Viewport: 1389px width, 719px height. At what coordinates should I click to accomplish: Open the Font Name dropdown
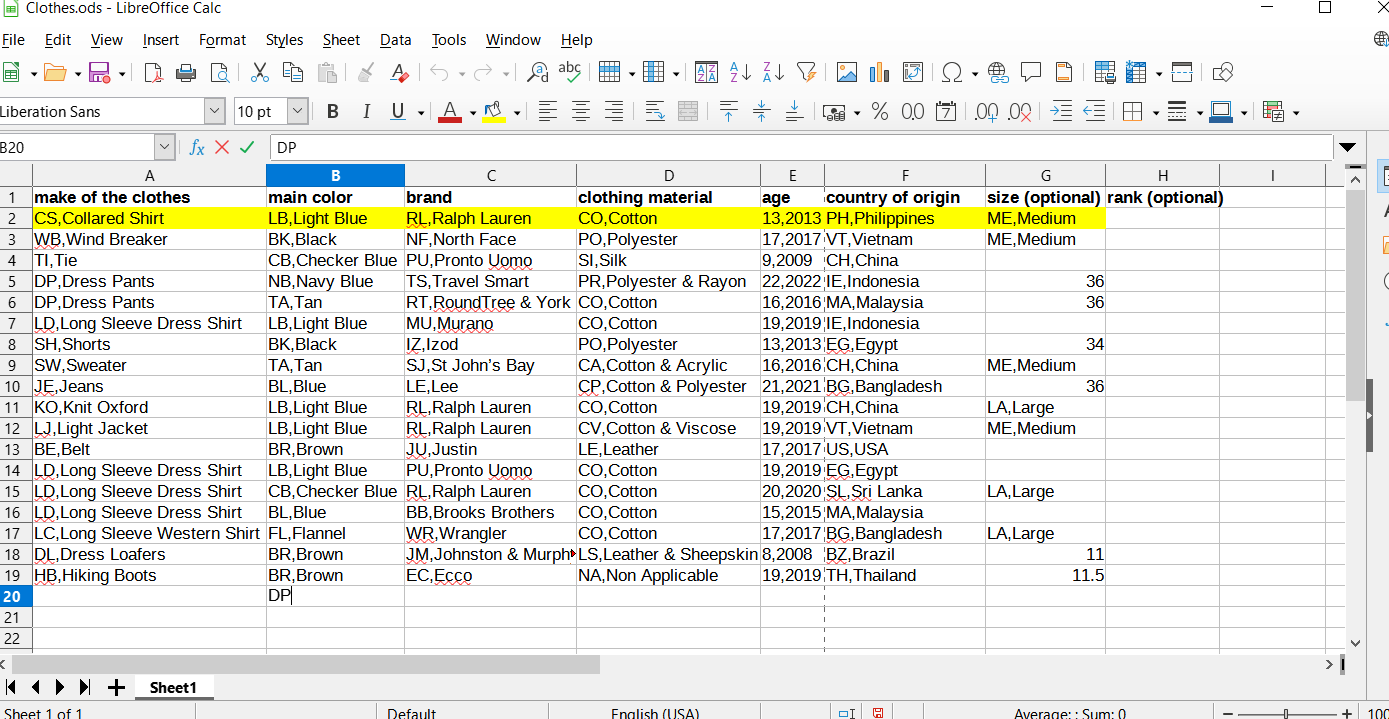click(x=215, y=112)
